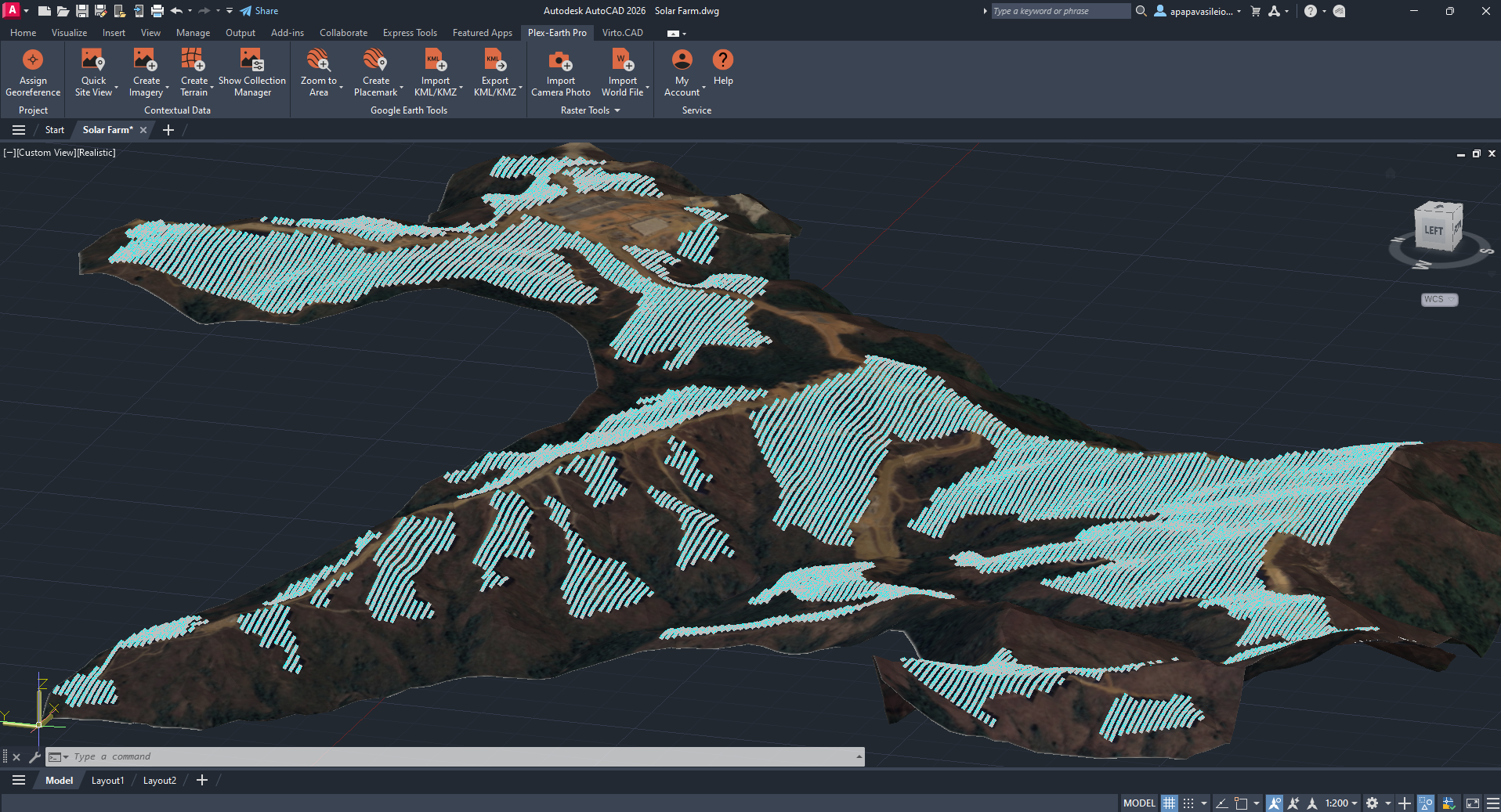Screen dimensions: 1501x812
Task: Open the Layout1 tab
Action: tap(107, 780)
